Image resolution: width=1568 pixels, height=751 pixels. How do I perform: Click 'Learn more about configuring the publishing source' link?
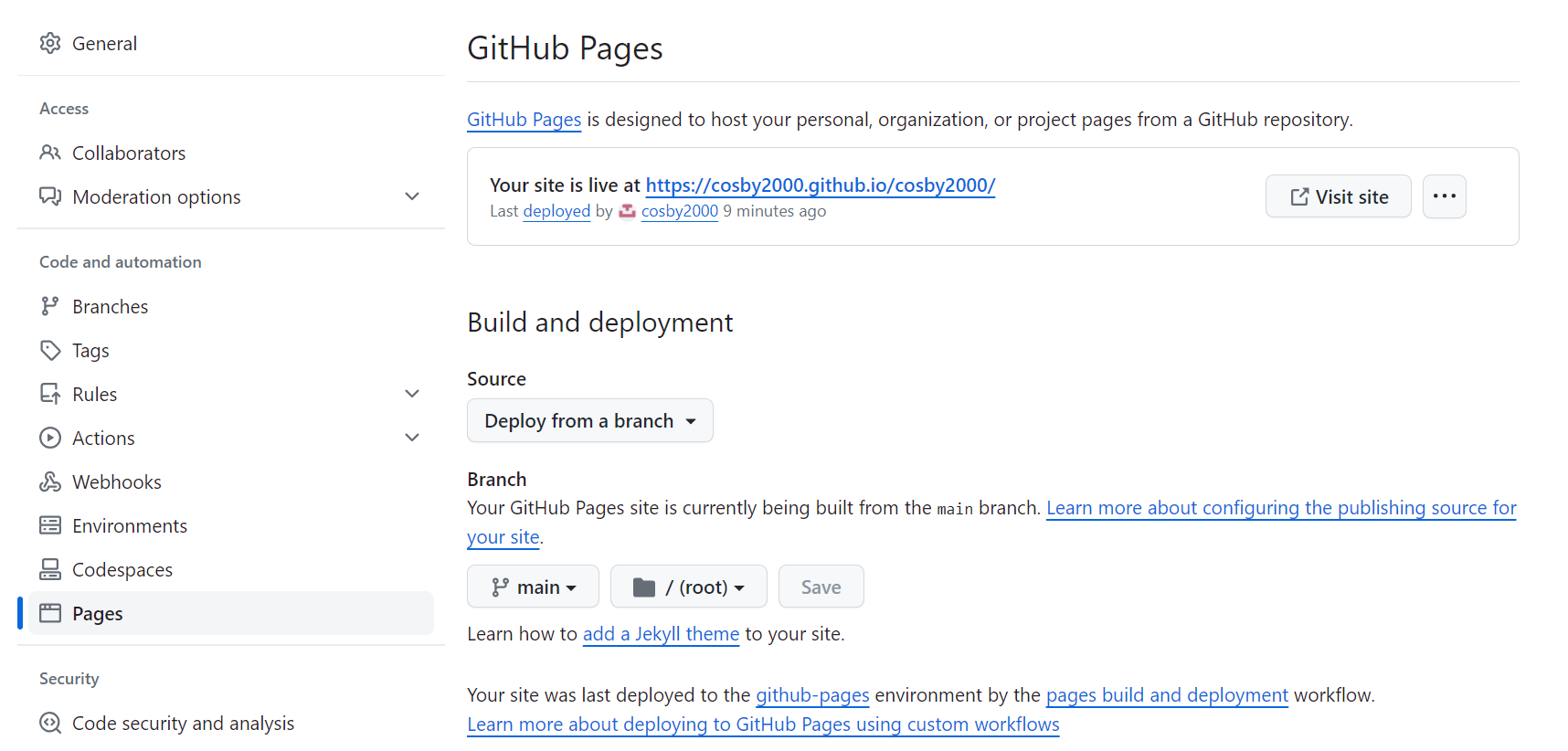click(1281, 508)
